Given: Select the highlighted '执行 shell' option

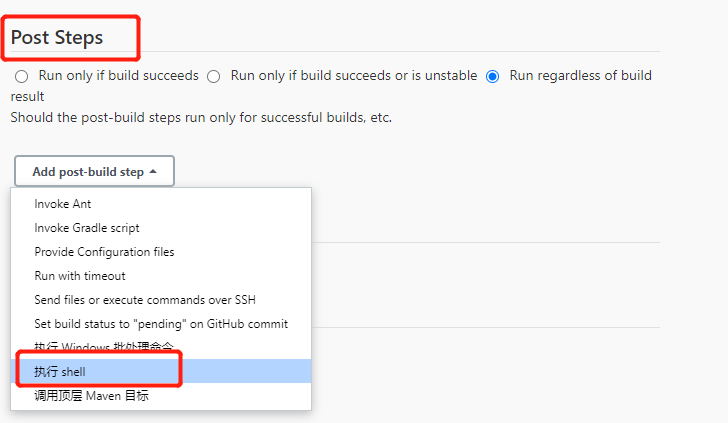Looking at the screenshot, I should click(161, 371).
